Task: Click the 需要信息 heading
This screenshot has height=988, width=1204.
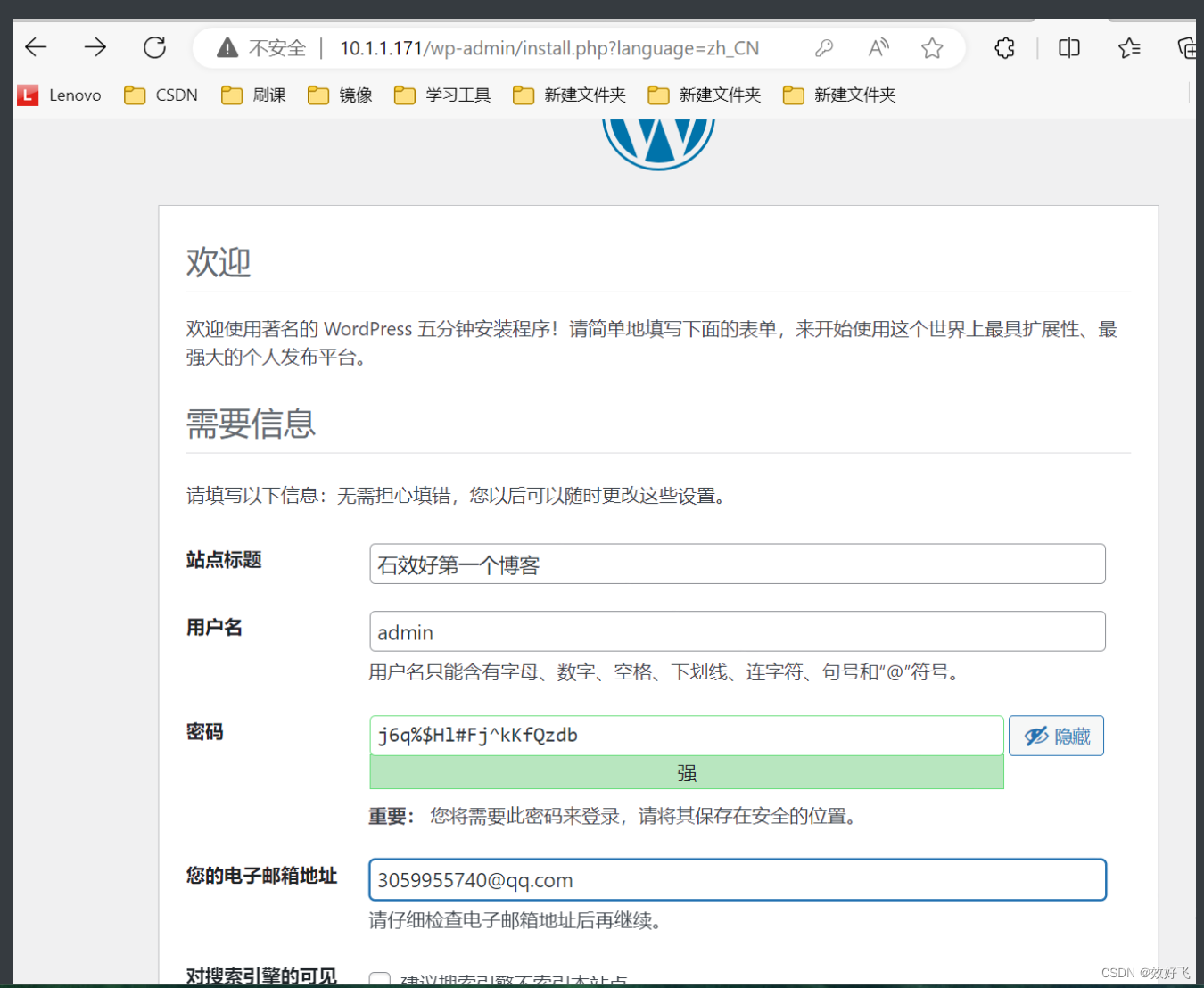Action: click(x=251, y=424)
